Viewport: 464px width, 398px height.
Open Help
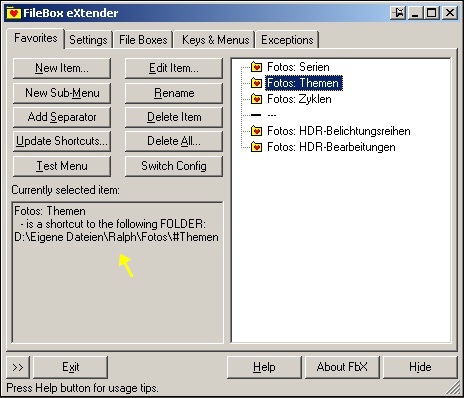(264, 367)
